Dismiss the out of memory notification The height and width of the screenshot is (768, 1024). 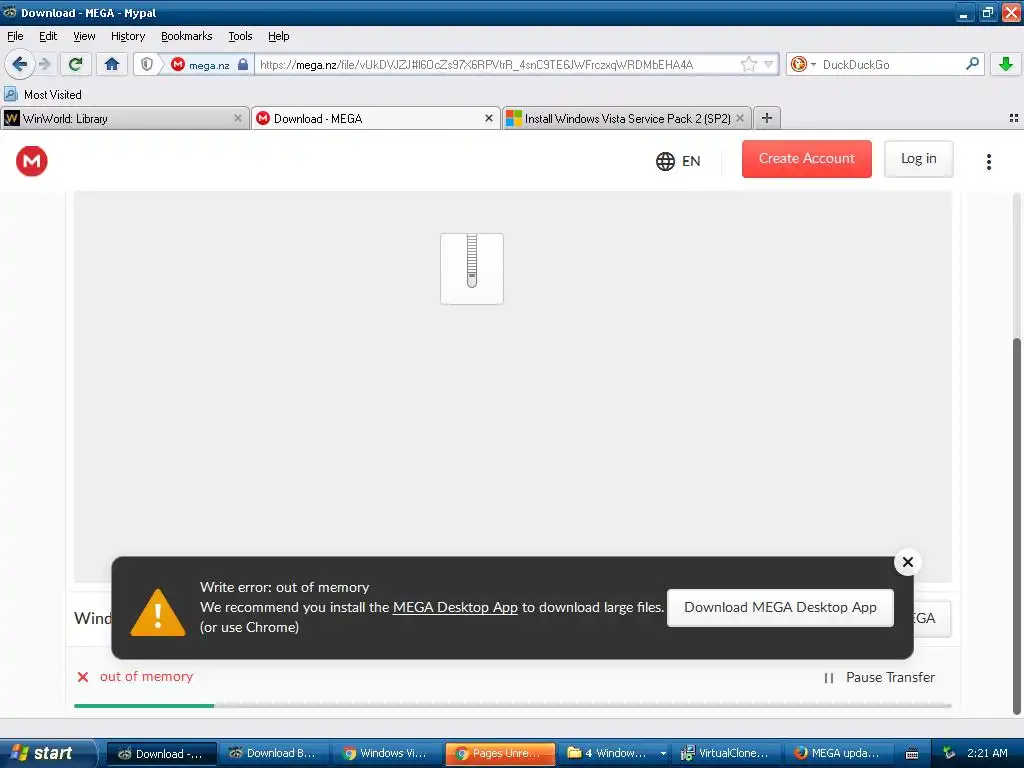907,562
